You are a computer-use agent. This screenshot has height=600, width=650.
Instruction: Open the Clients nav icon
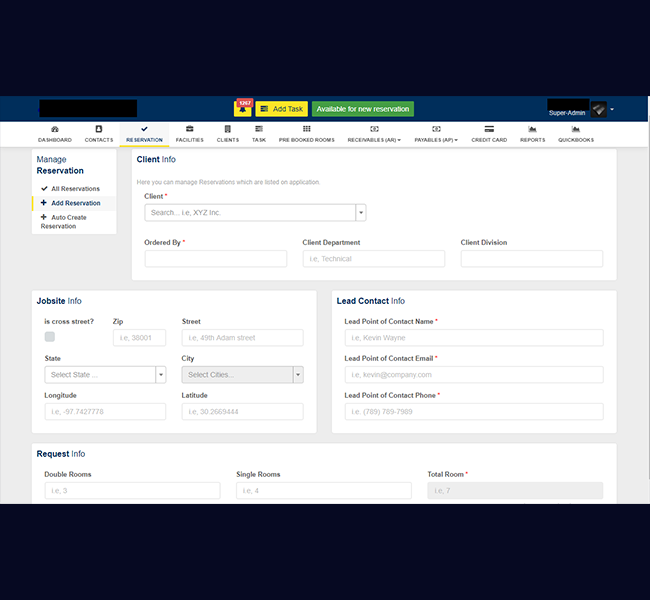point(228,129)
